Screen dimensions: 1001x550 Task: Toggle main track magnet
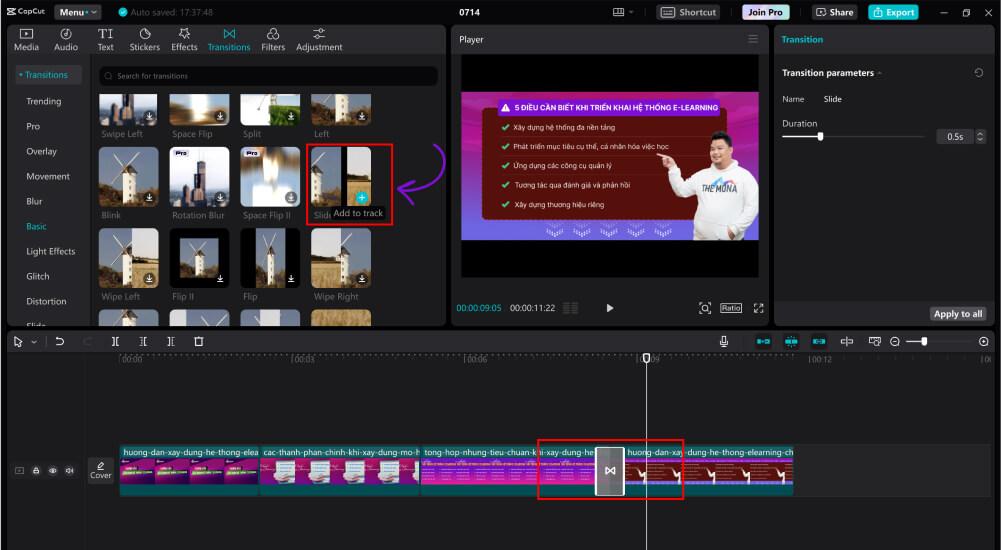click(763, 342)
